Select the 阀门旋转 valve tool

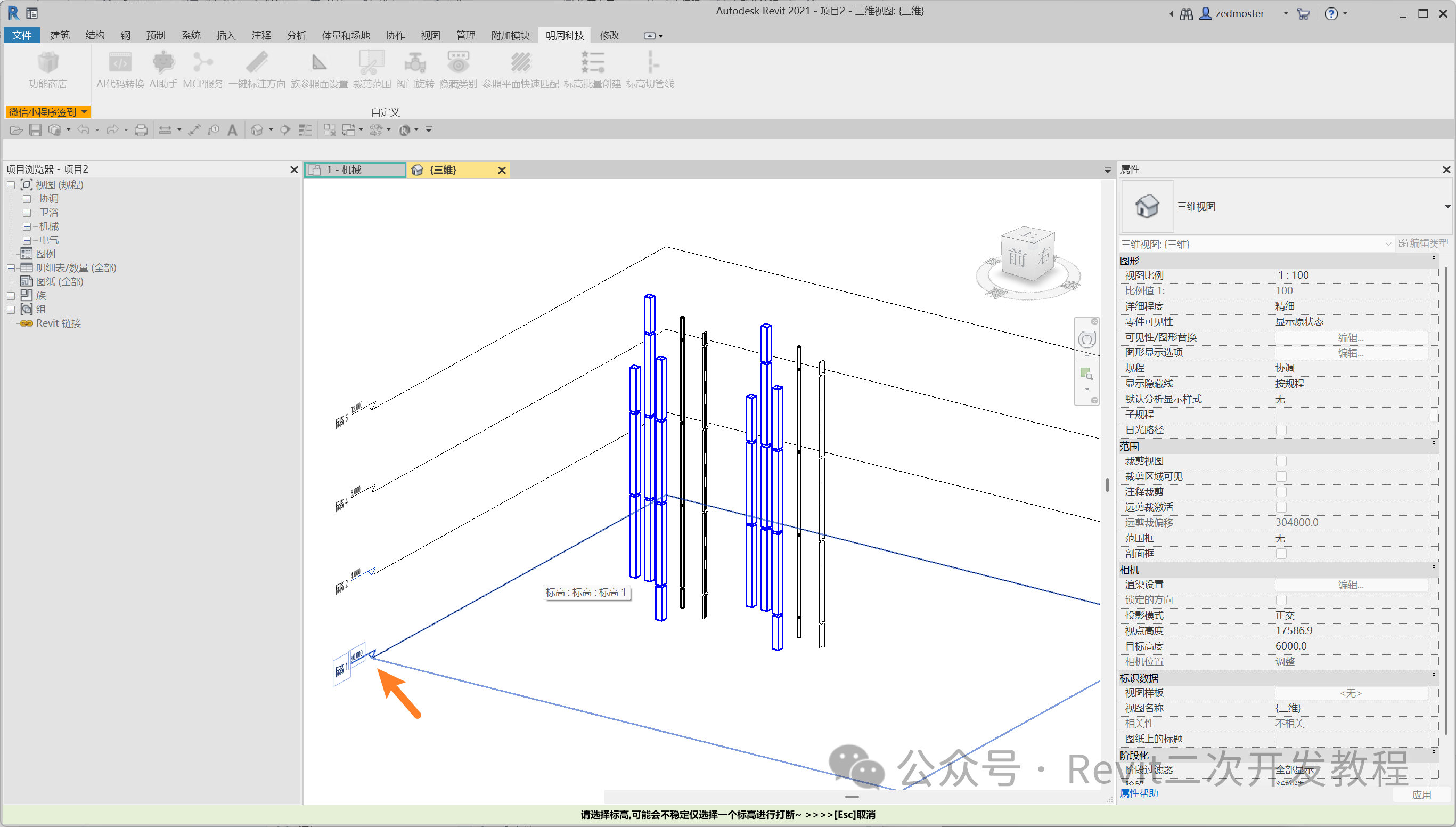tap(415, 63)
